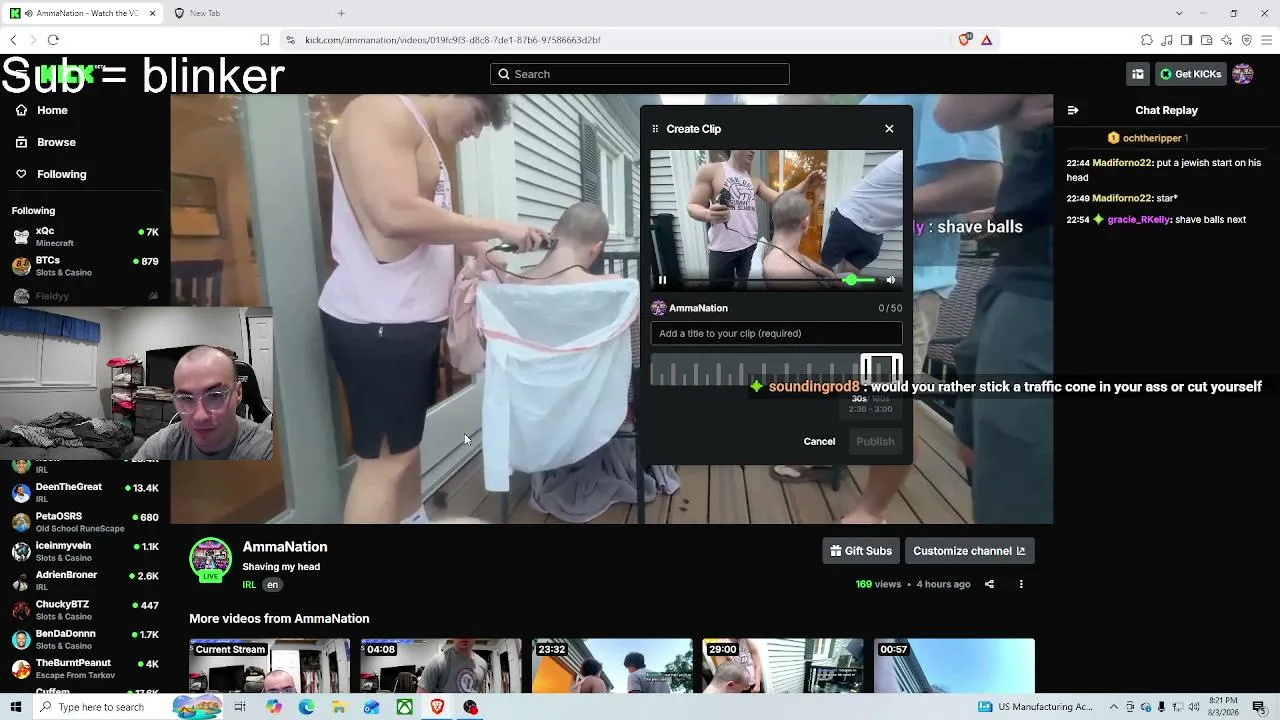This screenshot has height=720, width=1280.
Task: Click the IRL category link
Action: pyautogui.click(x=249, y=585)
